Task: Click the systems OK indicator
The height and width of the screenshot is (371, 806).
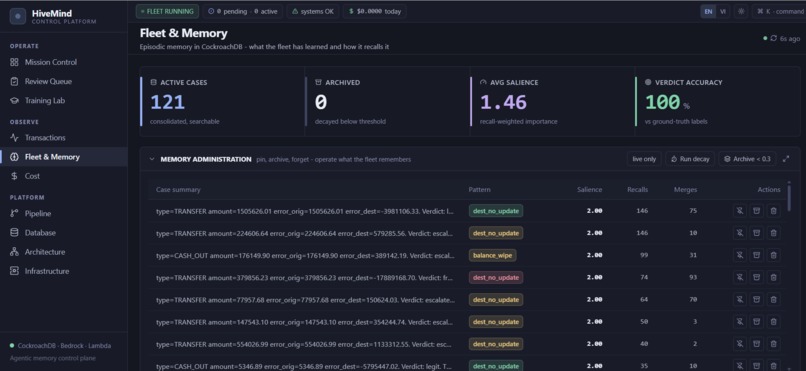Action: tap(313, 11)
